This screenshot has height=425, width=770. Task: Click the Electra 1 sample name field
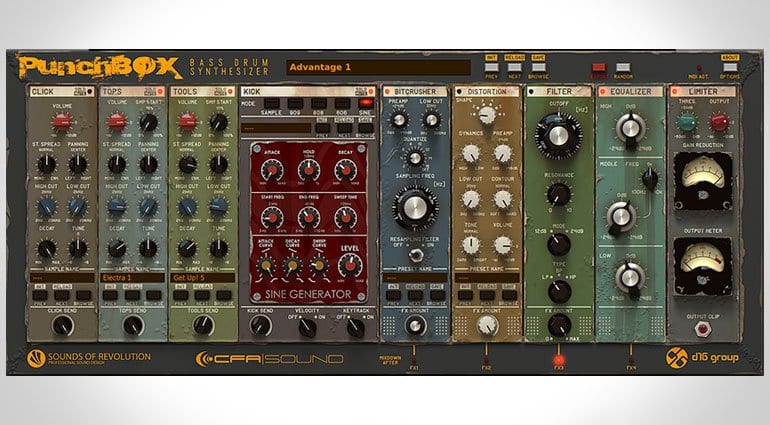tap(133, 278)
